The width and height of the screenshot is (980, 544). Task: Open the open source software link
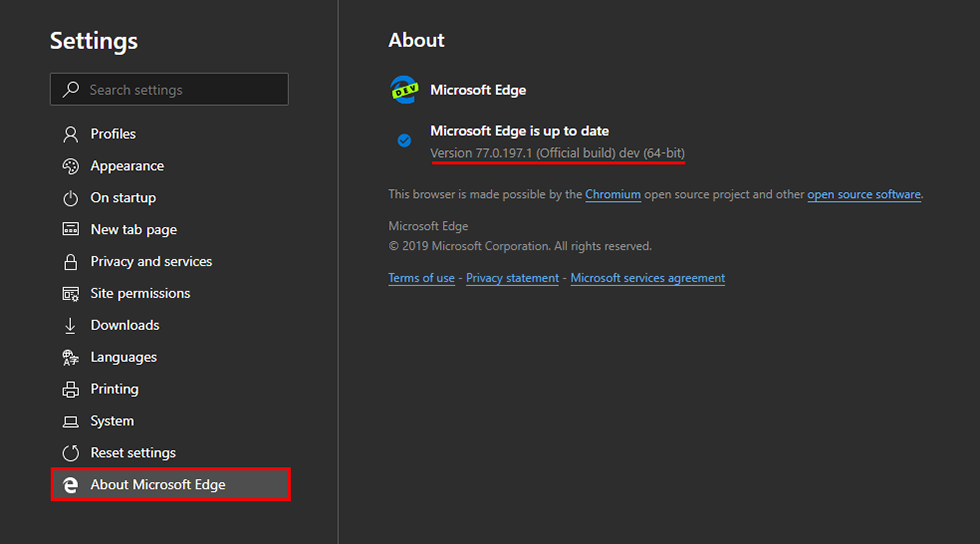click(864, 194)
